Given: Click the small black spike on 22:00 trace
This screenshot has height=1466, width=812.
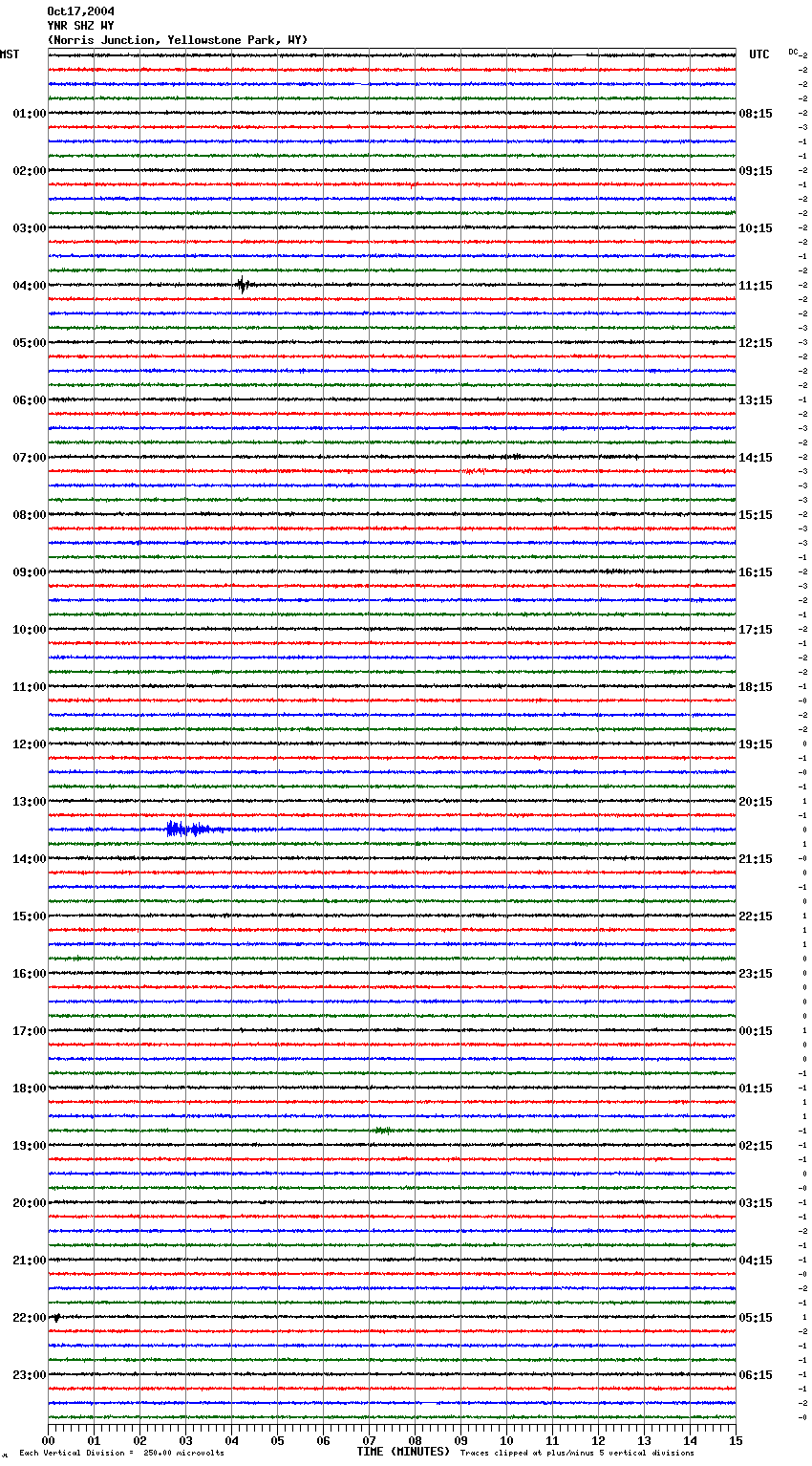Looking at the screenshot, I should 56,1318.
